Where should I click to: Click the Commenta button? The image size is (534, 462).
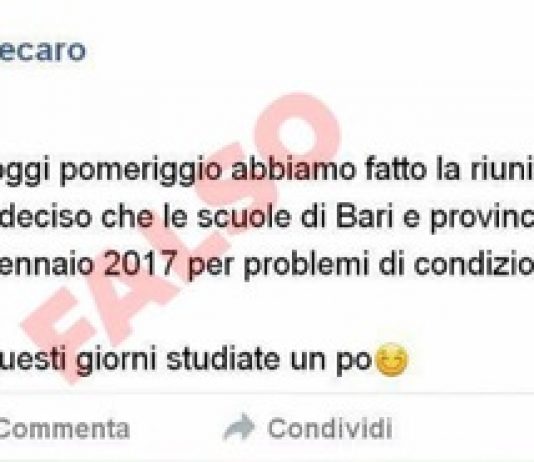tap(64, 428)
